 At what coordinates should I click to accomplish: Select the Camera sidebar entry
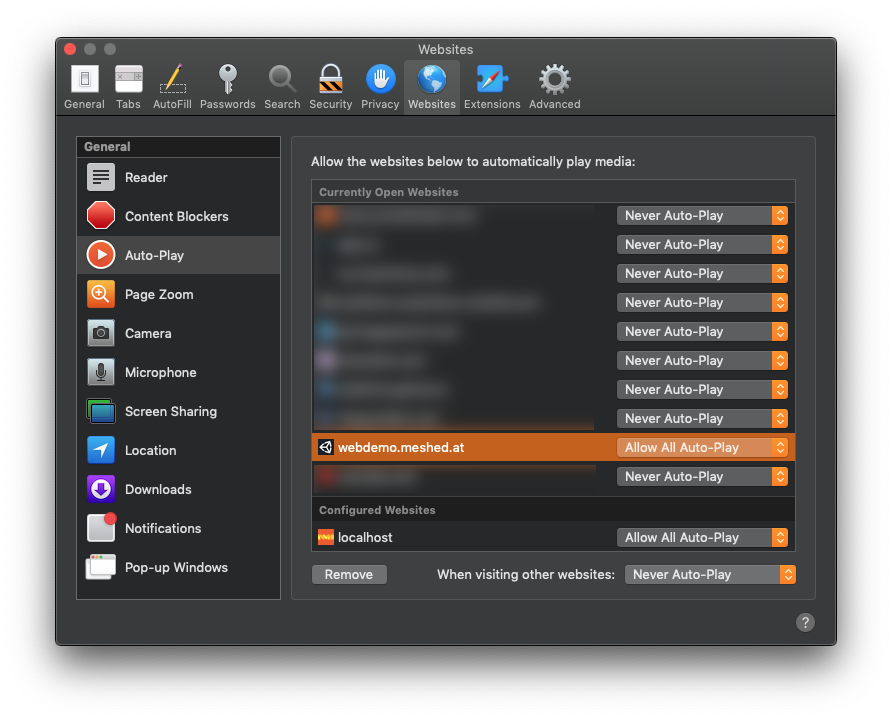(148, 333)
